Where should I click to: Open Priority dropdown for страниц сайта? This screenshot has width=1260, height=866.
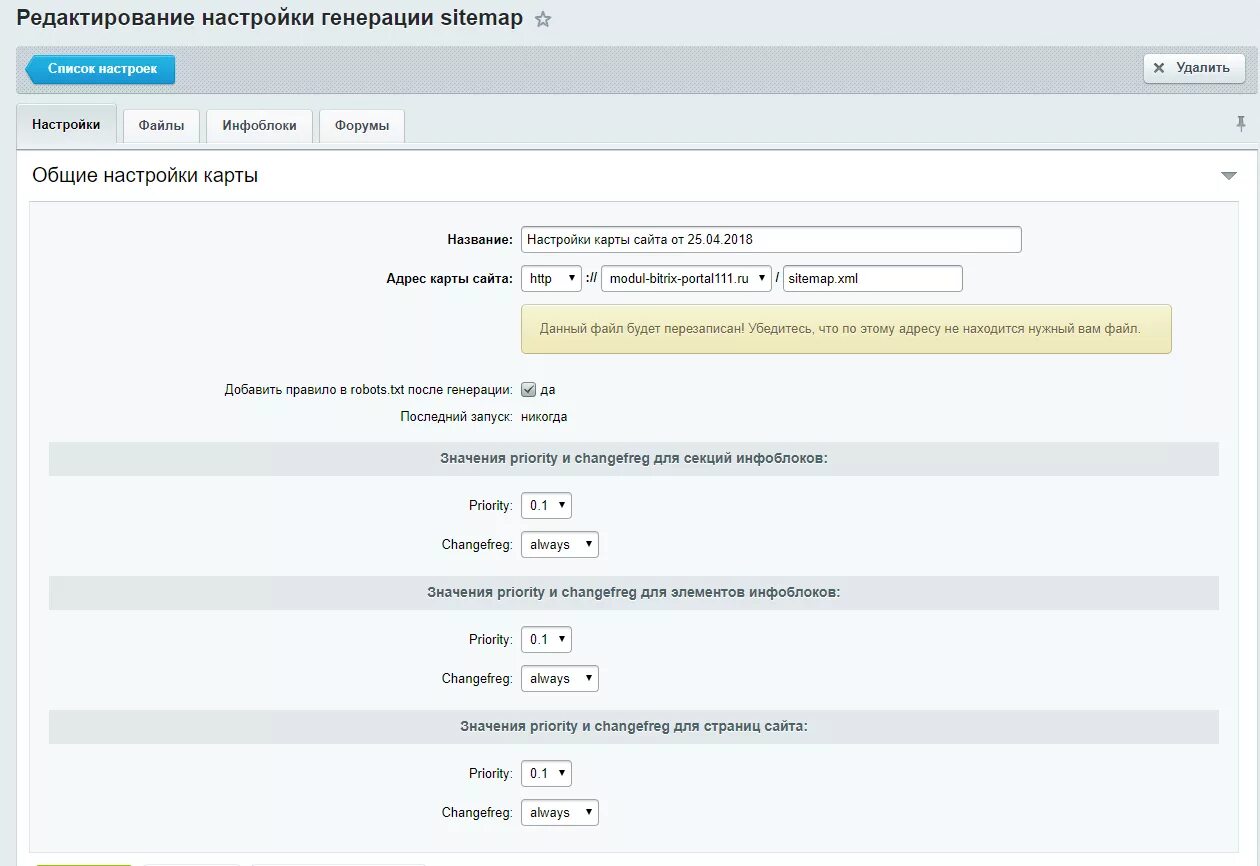click(546, 774)
